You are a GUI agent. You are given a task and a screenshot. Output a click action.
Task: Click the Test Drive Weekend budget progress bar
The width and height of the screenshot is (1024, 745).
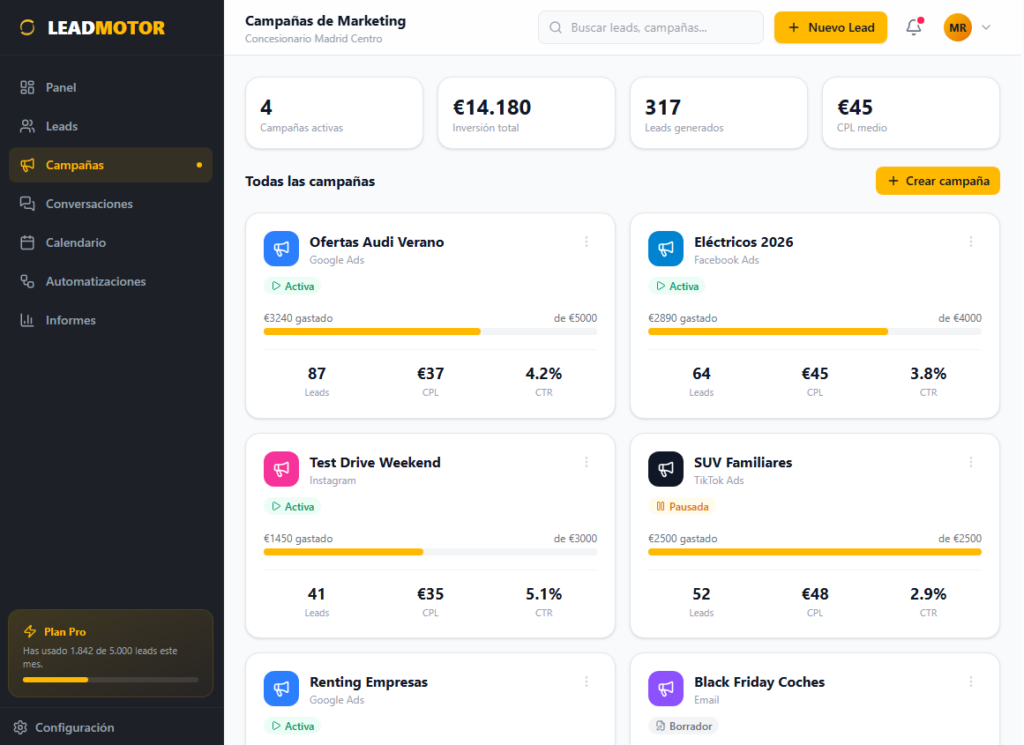coord(430,552)
